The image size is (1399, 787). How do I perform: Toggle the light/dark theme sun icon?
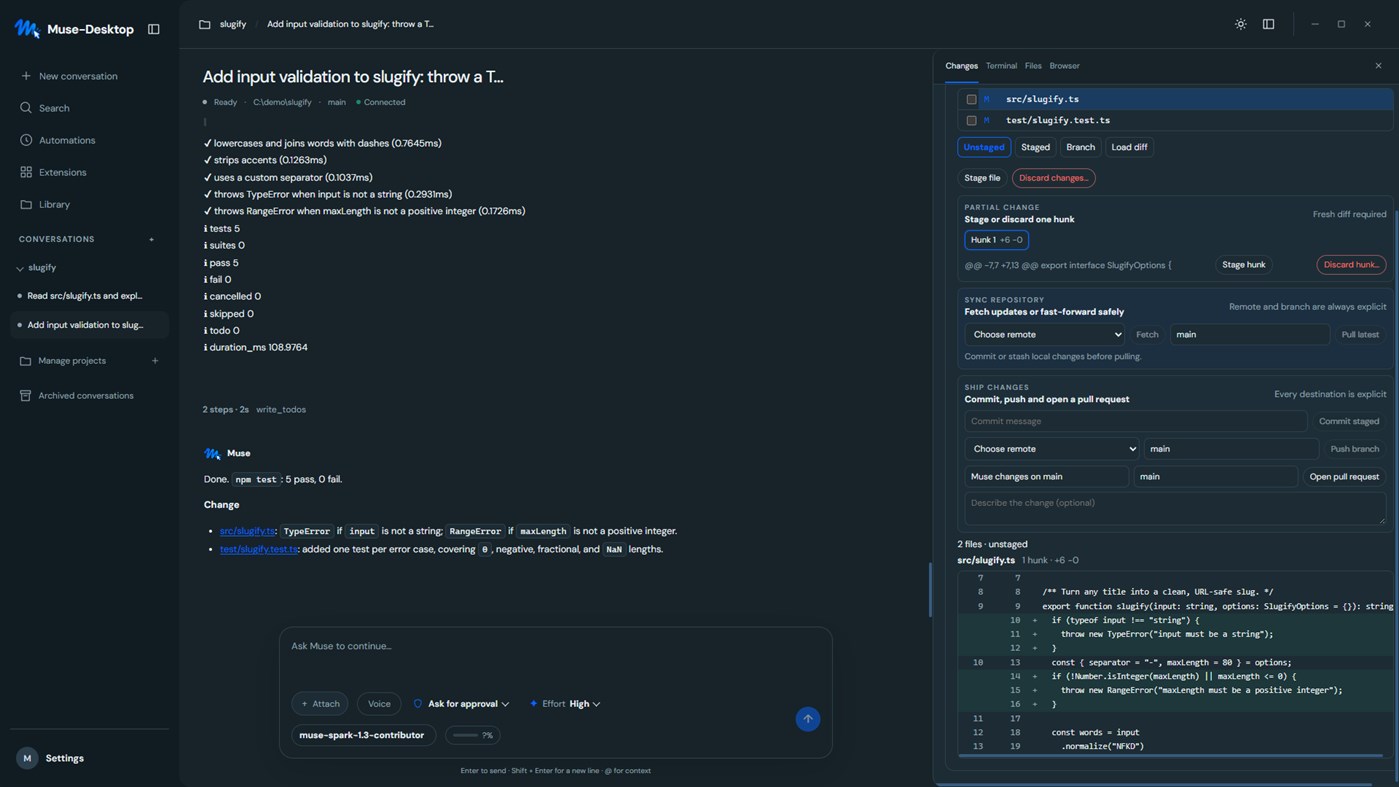[1241, 24]
